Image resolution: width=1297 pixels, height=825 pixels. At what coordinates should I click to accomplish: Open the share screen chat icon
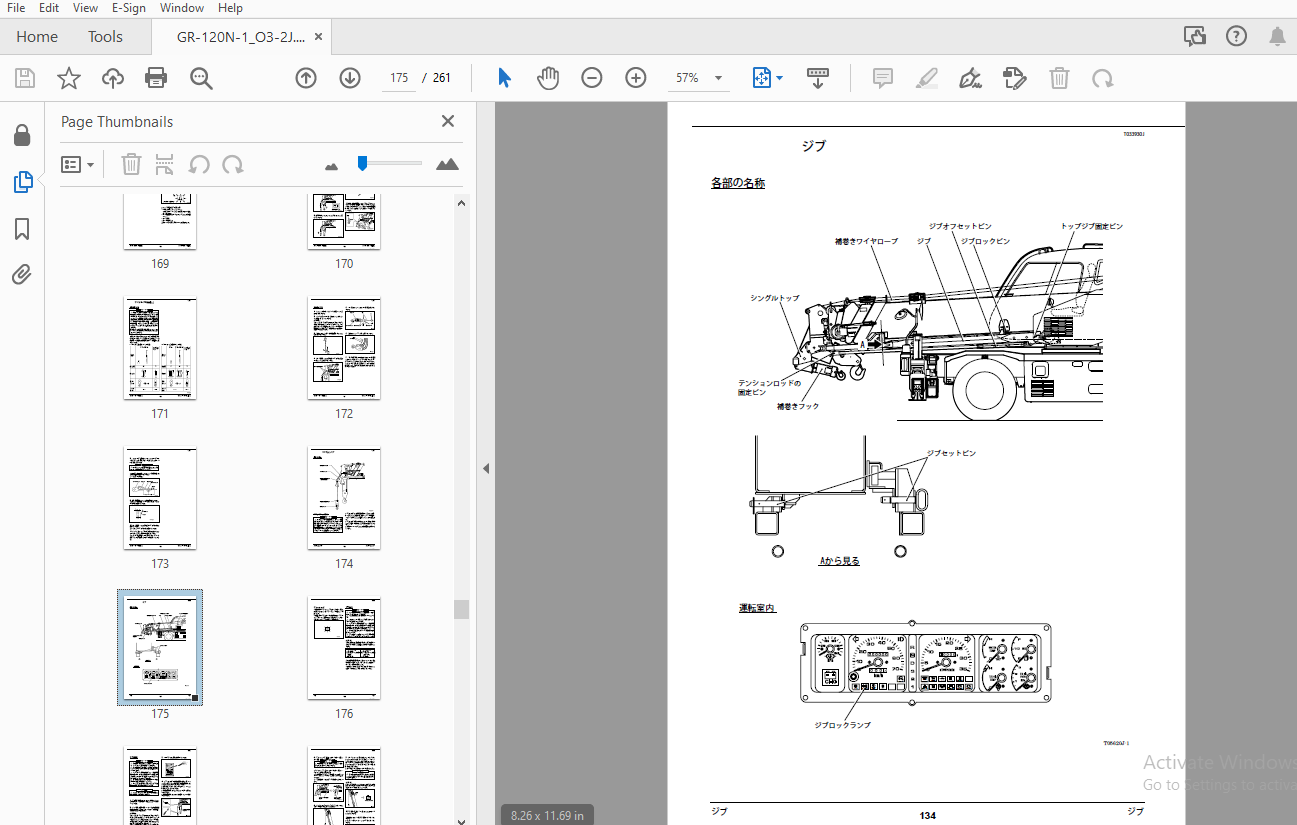pyautogui.click(x=1195, y=37)
